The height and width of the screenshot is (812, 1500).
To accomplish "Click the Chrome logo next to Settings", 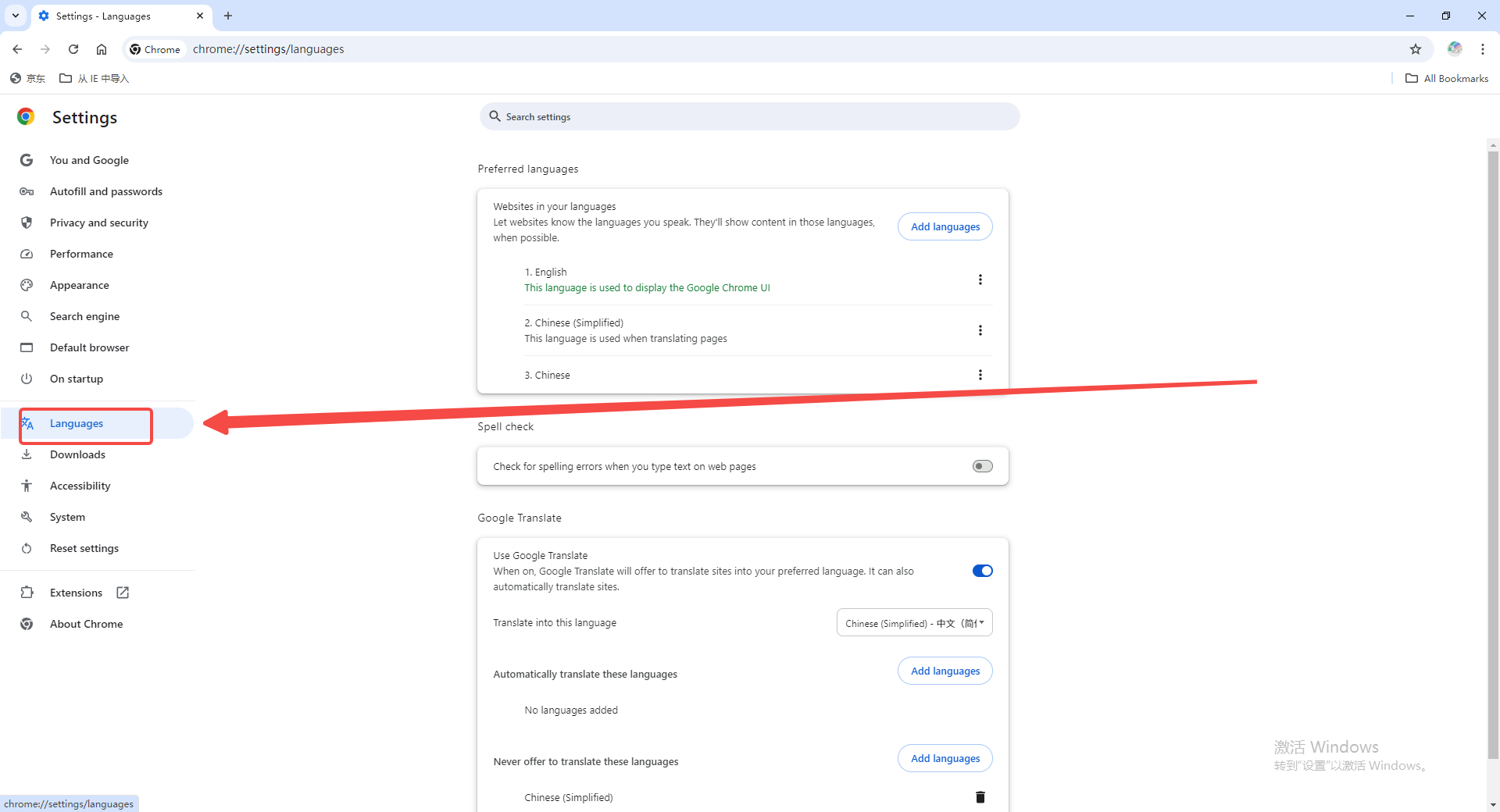I will [x=26, y=117].
